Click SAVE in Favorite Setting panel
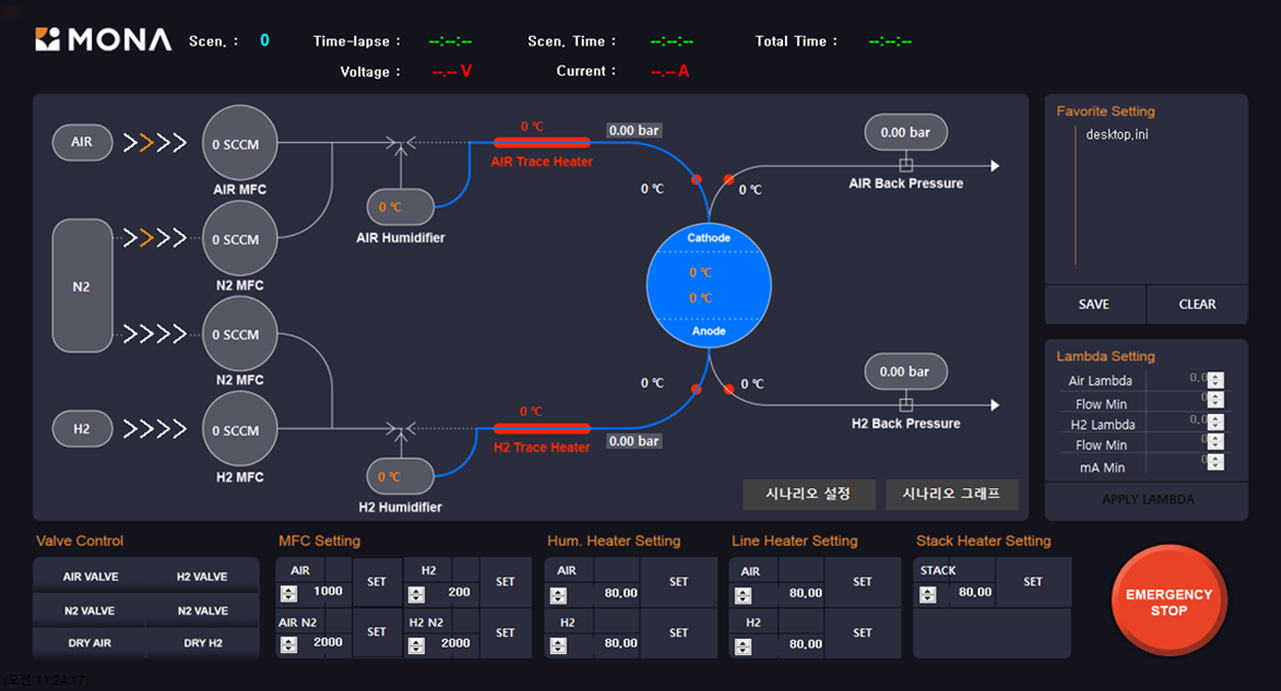Screen dimensions: 1281x691 [x=1094, y=304]
